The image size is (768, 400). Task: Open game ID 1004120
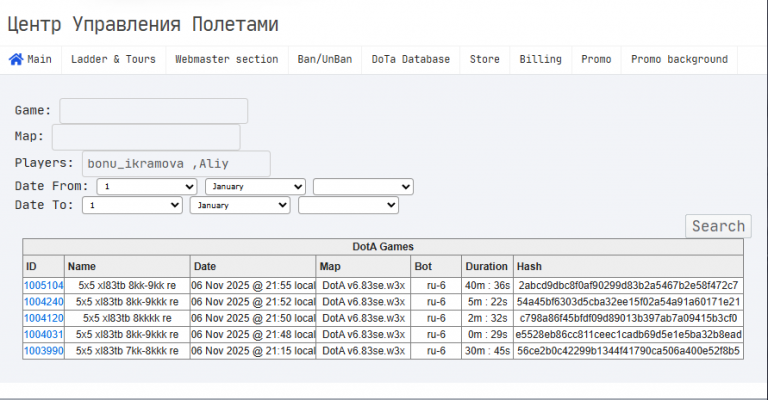click(x=44, y=318)
